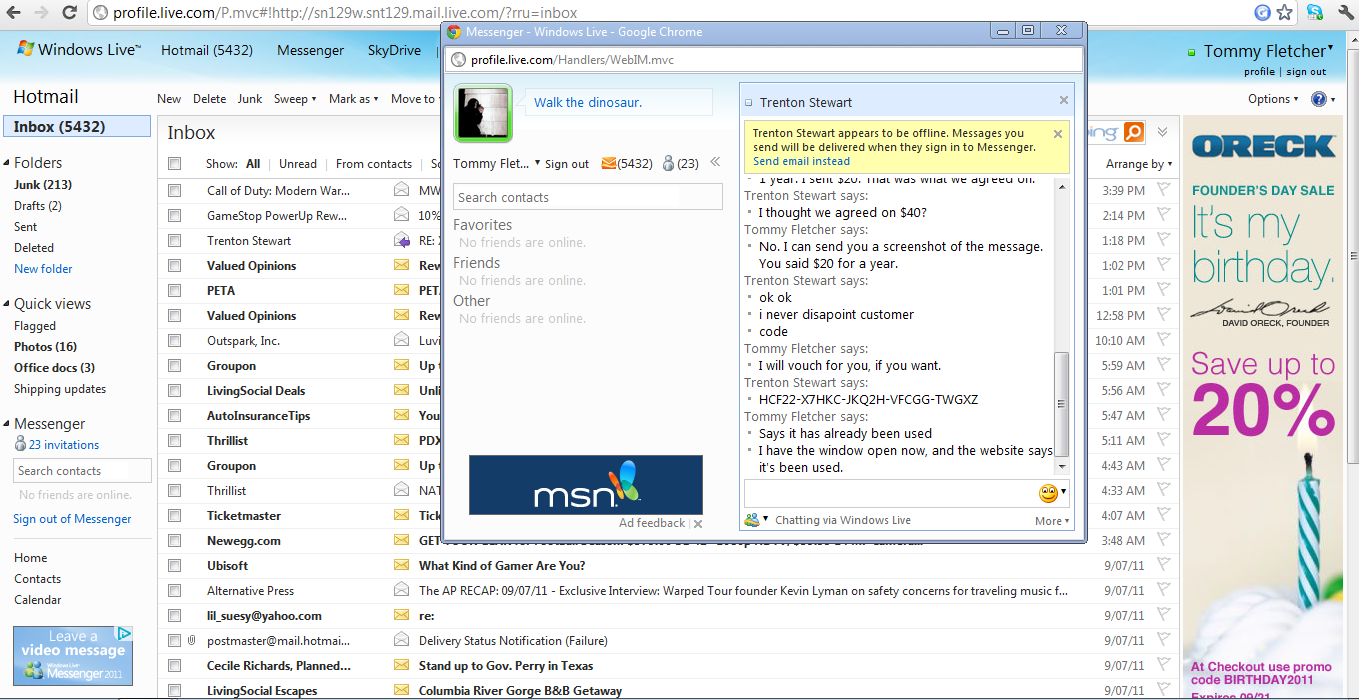
Task: Click the Chrome reload button
Action: click(69, 13)
